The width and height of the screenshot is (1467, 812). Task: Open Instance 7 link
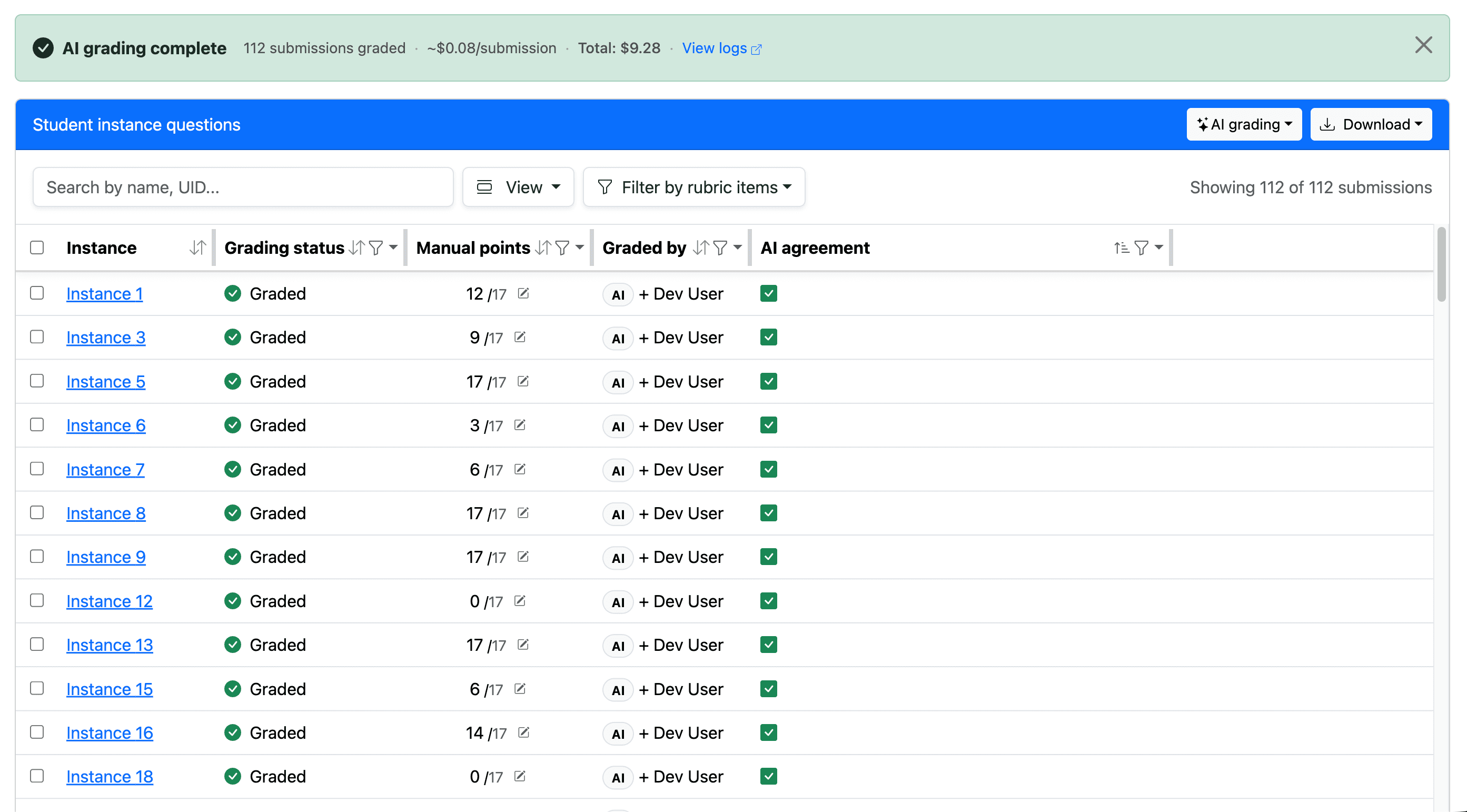[x=105, y=470]
